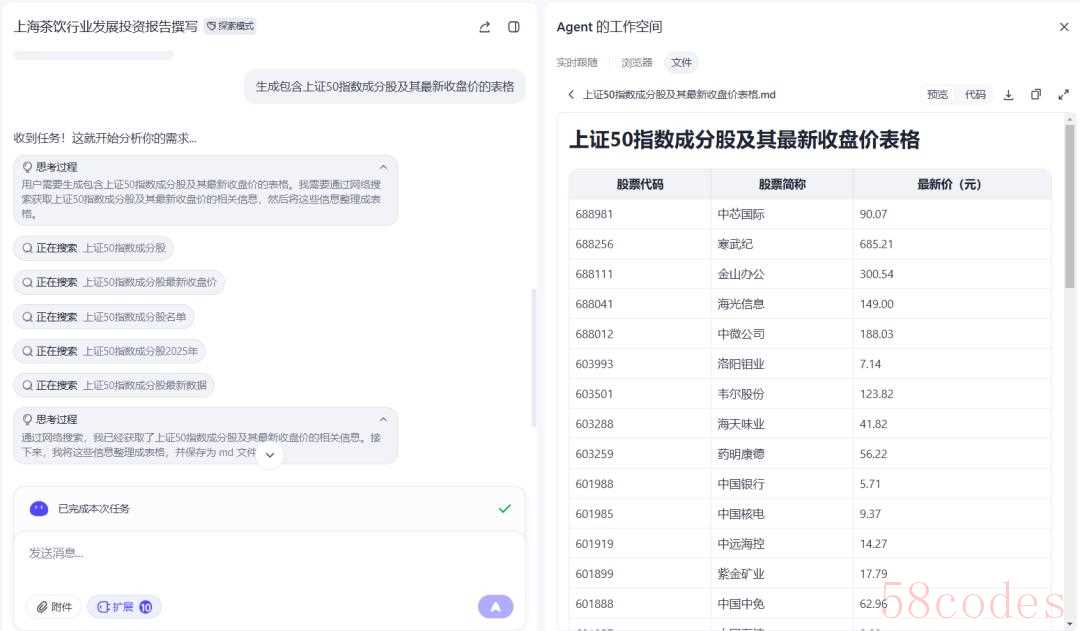This screenshot has width=1080, height=631.
Task: Click the blue agent avatar icon
Action: (x=39, y=509)
